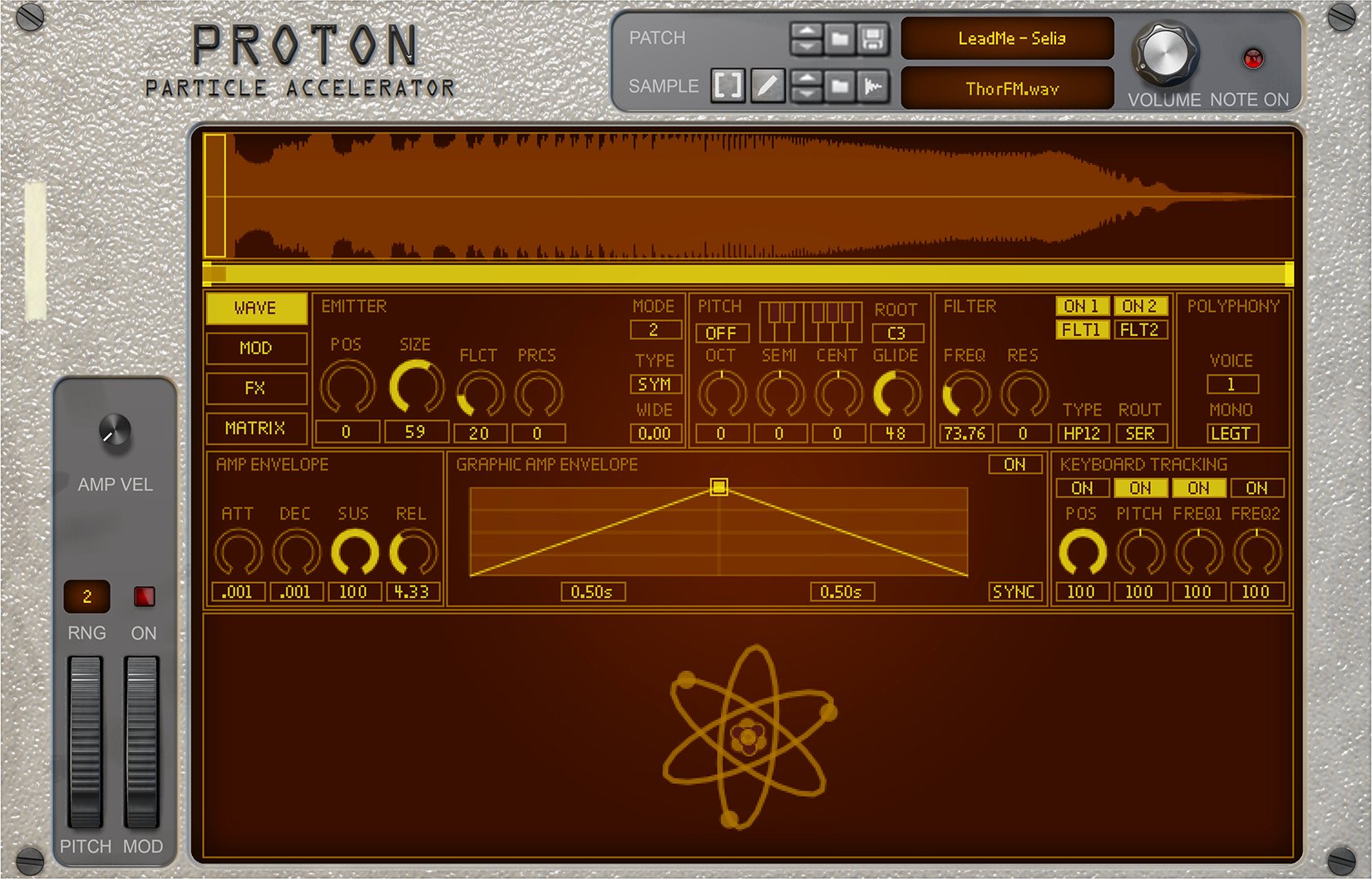Image resolution: width=1372 pixels, height=879 pixels.
Task: Change the emitter TYPE from SYM
Action: (655, 384)
